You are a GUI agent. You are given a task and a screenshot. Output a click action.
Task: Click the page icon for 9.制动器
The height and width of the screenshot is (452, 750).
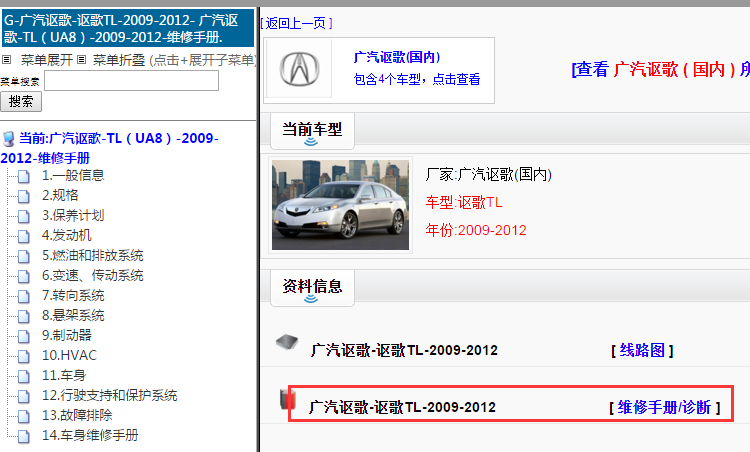[23, 337]
